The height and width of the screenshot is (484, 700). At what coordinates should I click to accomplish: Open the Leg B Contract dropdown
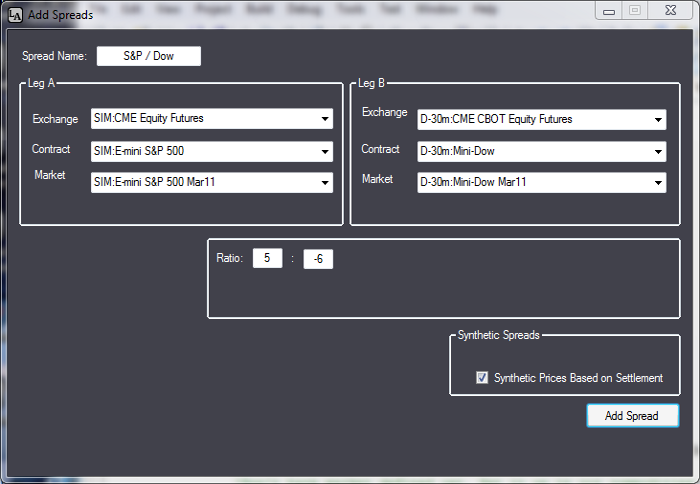pos(542,151)
